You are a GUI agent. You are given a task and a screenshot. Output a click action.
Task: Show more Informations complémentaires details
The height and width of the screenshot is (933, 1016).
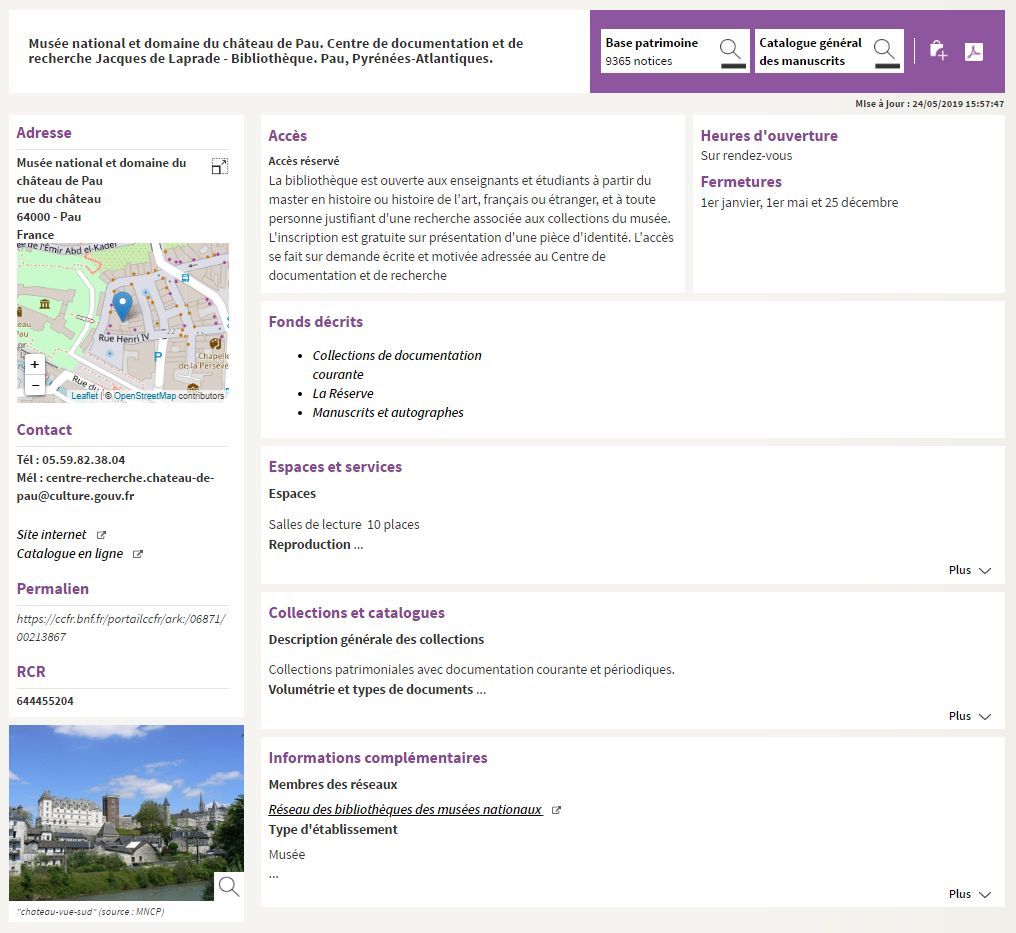[x=969, y=894]
